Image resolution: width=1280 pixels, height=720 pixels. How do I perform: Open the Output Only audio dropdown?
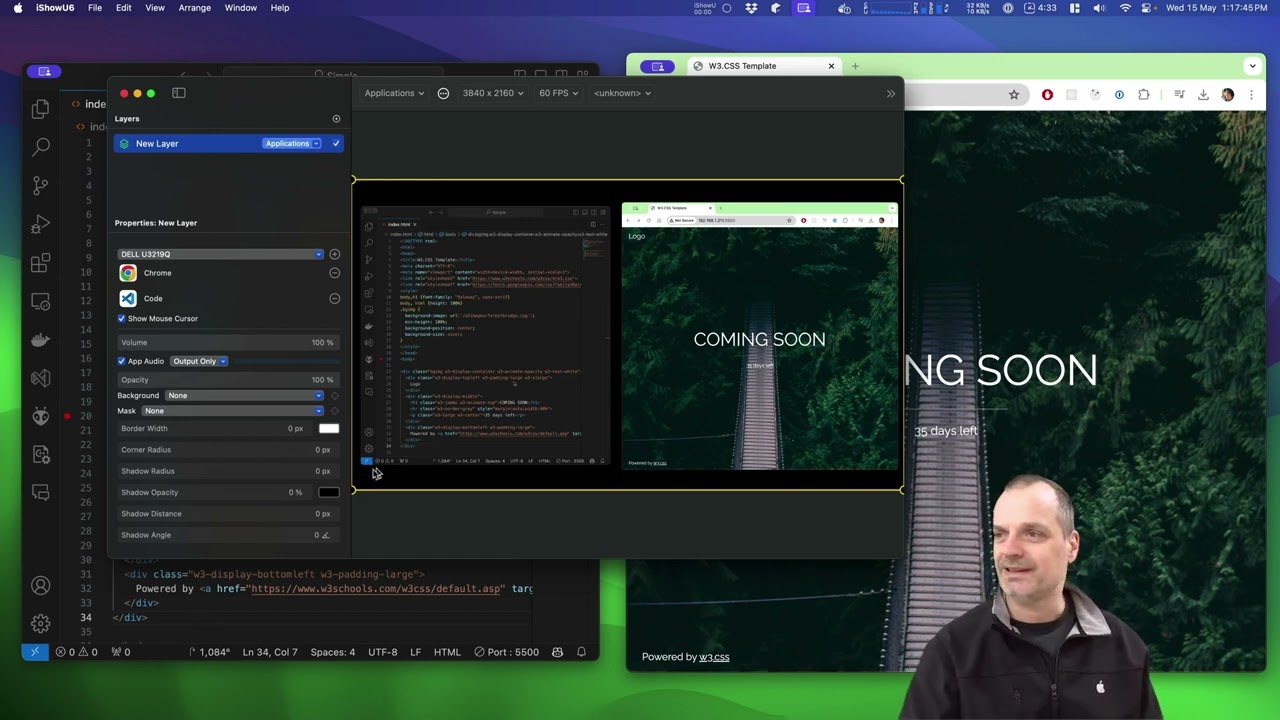tap(198, 361)
